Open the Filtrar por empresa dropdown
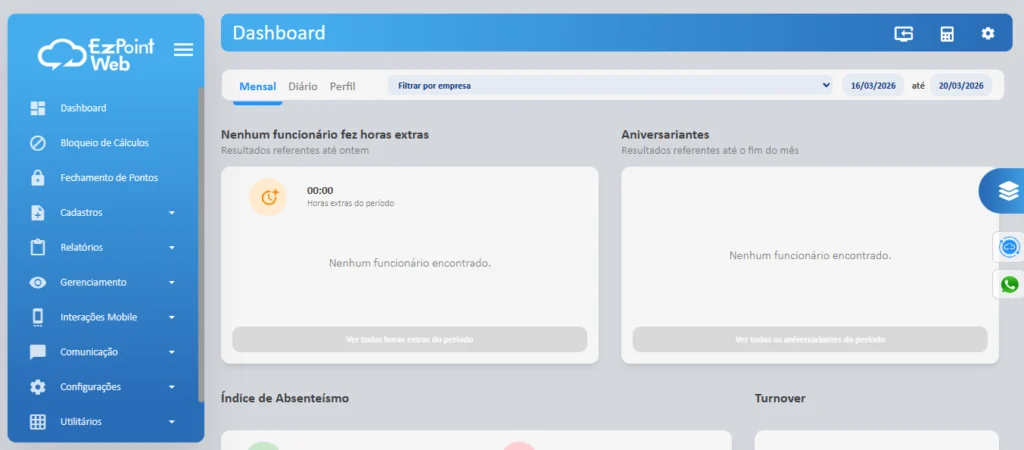Viewport: 1024px width, 450px height. 611,86
